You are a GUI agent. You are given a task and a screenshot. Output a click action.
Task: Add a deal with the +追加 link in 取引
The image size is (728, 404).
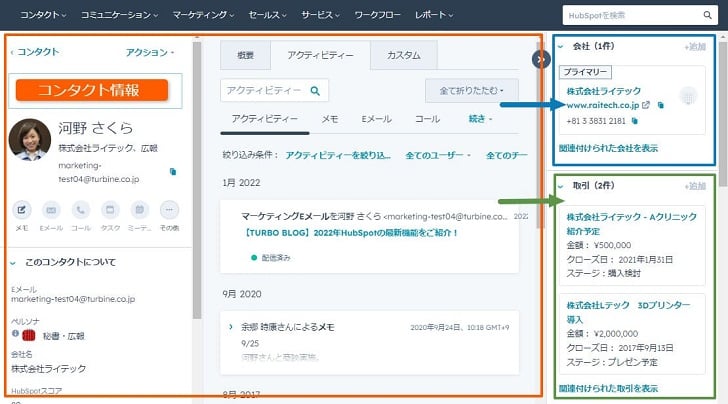[x=695, y=186]
